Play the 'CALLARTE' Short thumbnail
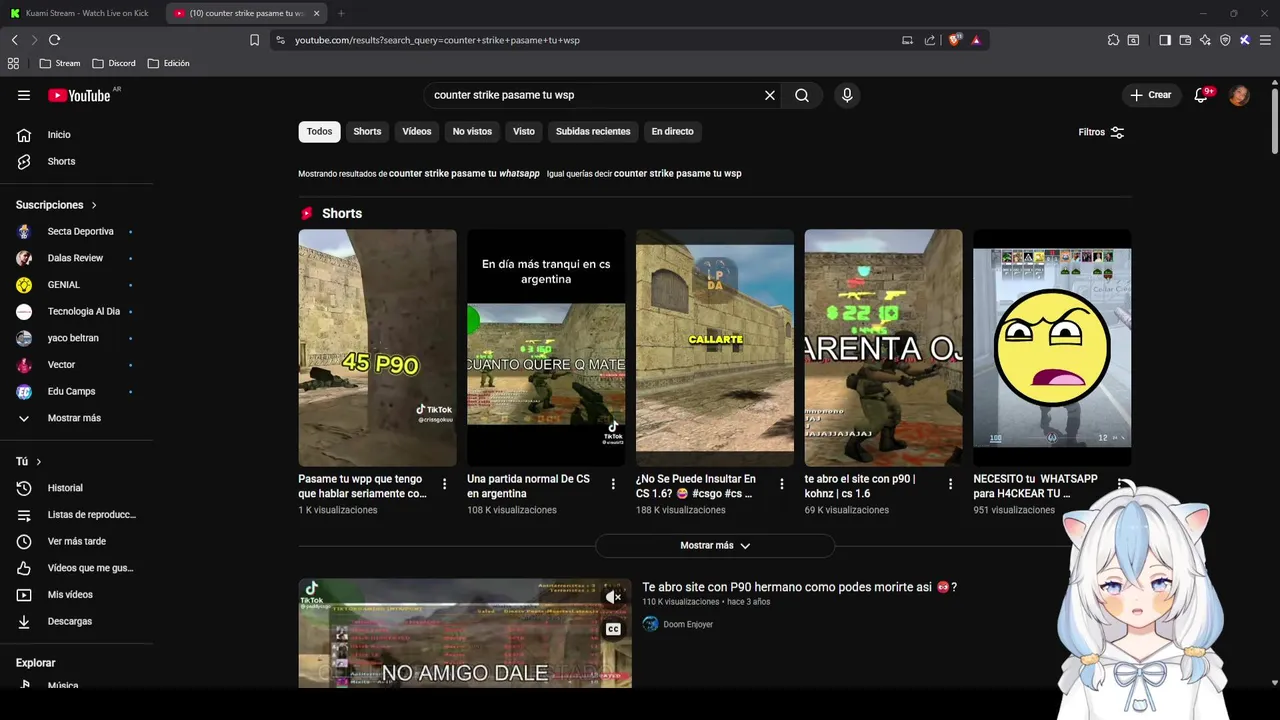The height and width of the screenshot is (720, 1280). [715, 348]
